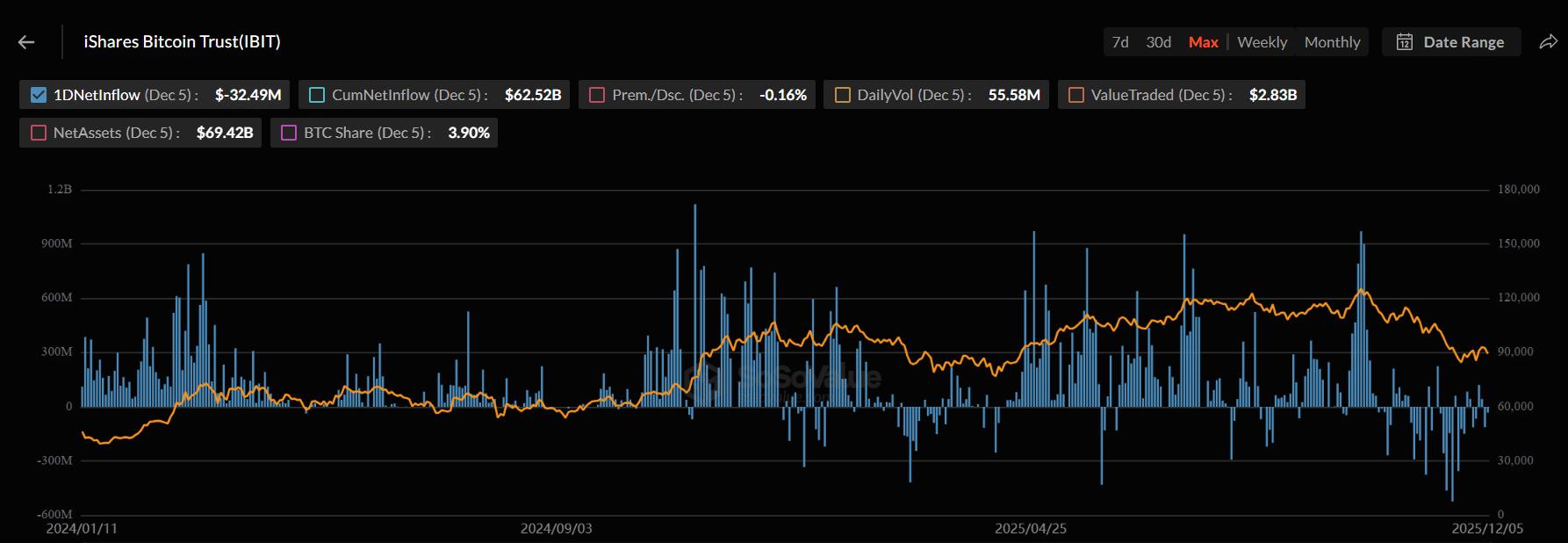Image resolution: width=1568 pixels, height=543 pixels.
Task: Click the share arrow icon
Action: click(x=1548, y=42)
